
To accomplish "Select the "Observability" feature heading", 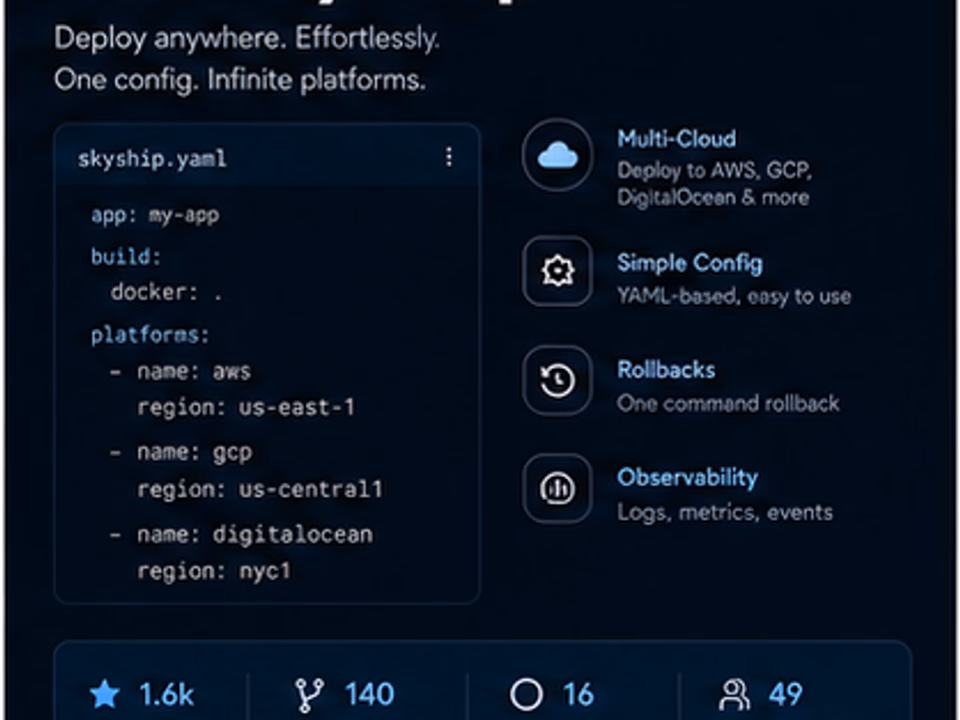I will point(688,478).
